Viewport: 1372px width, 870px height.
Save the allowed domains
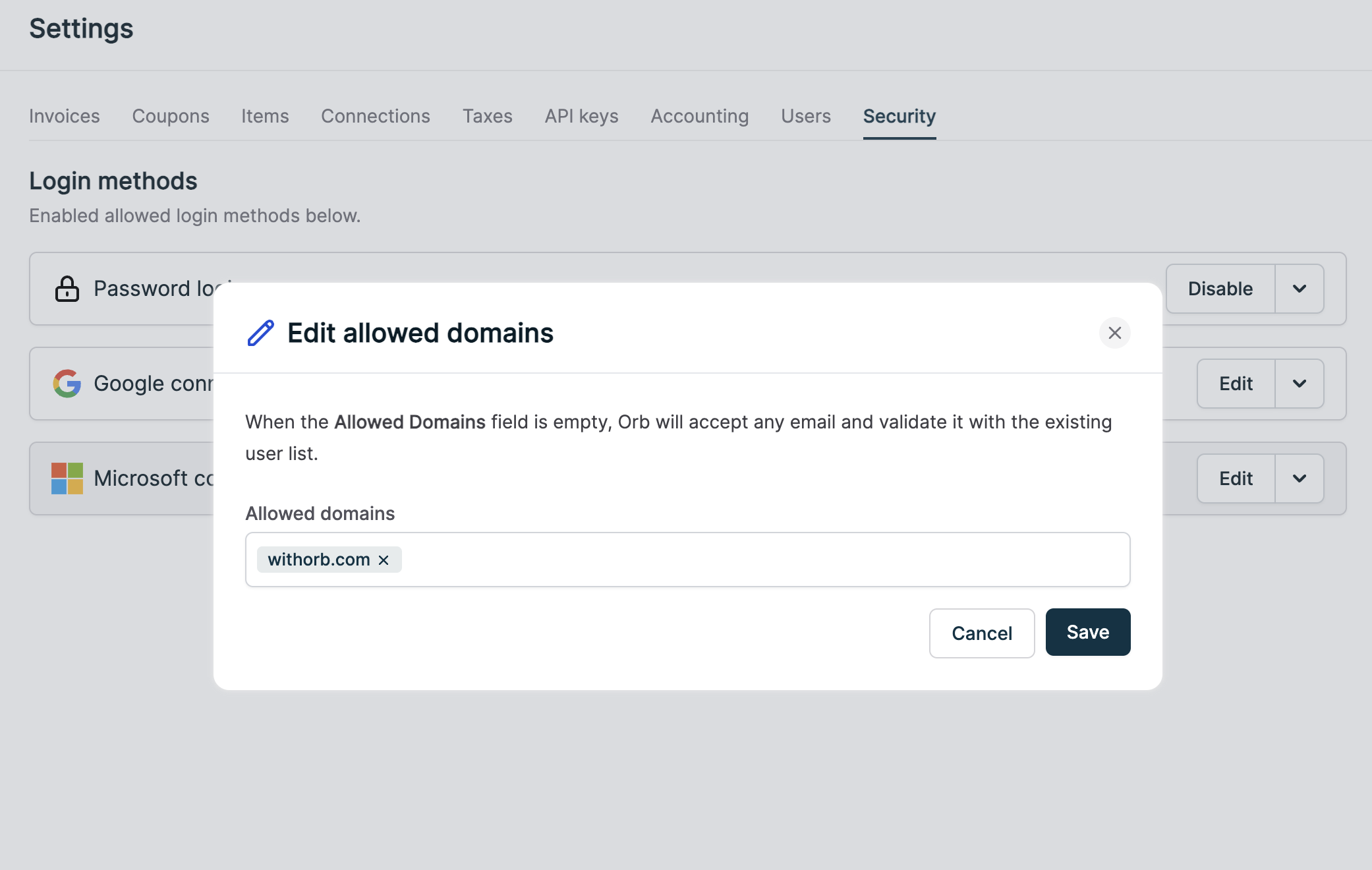coord(1088,632)
